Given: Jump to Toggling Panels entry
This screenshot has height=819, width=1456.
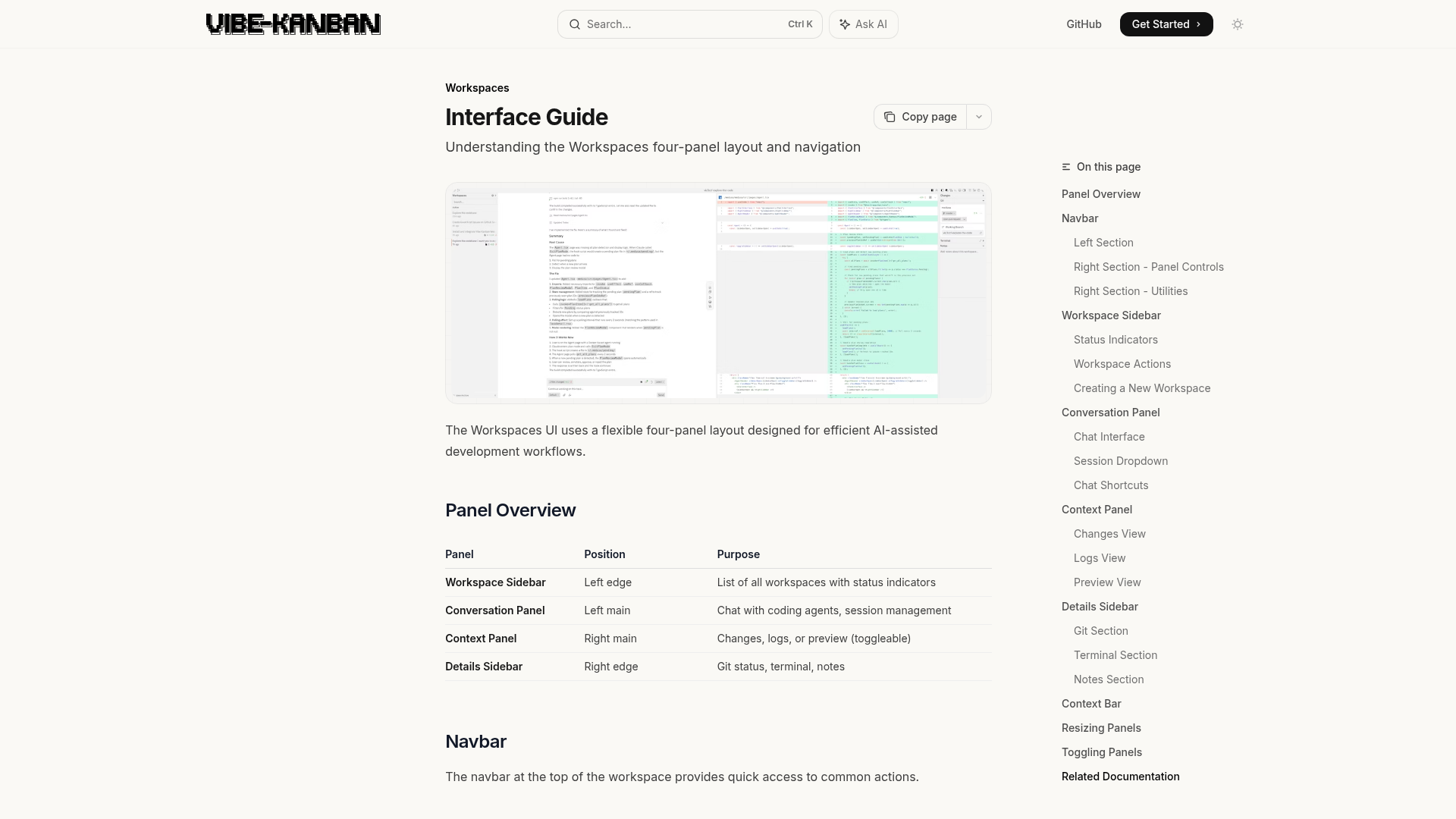Looking at the screenshot, I should point(1102,752).
